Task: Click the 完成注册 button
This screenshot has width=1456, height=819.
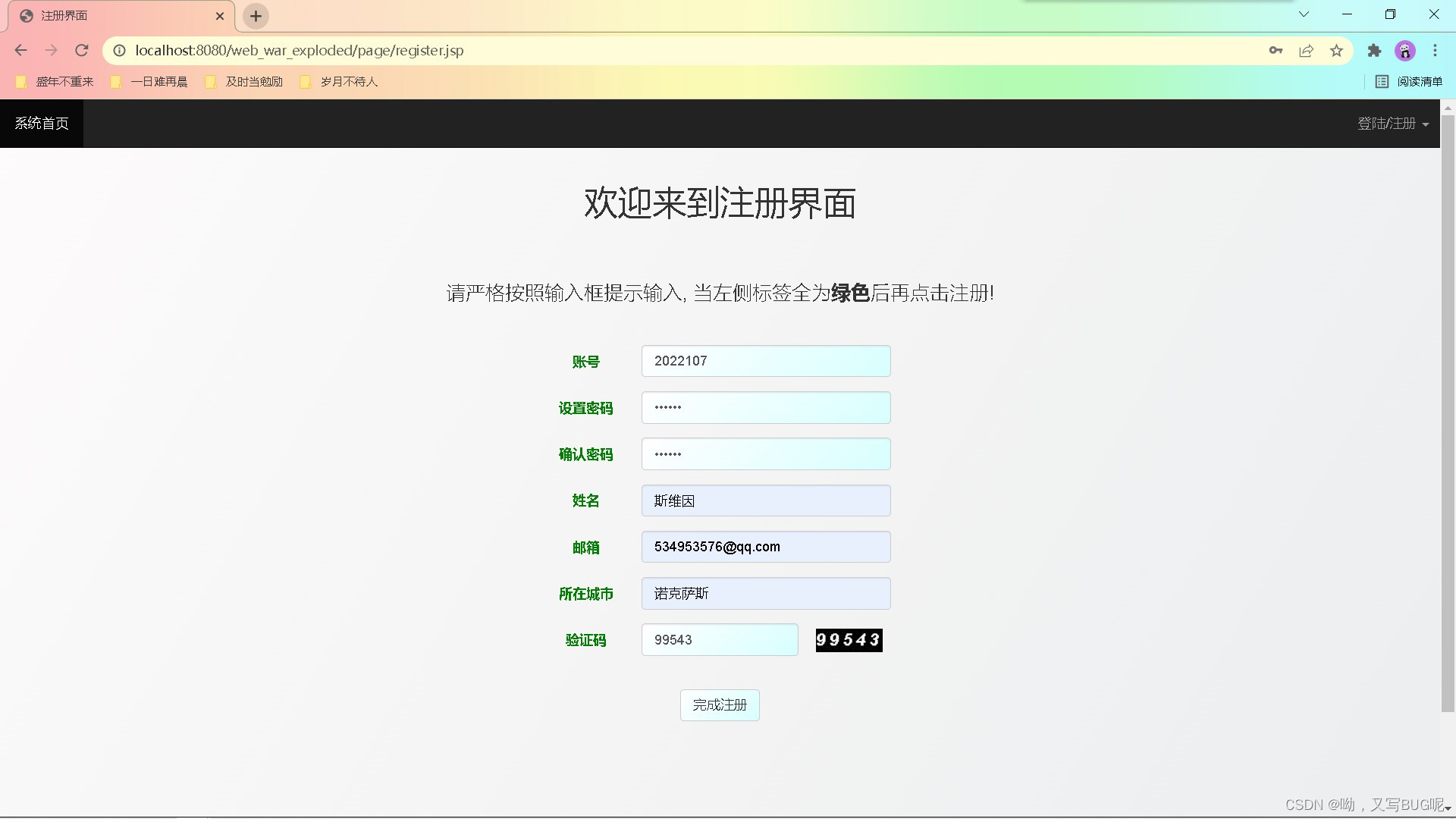Action: 720,705
